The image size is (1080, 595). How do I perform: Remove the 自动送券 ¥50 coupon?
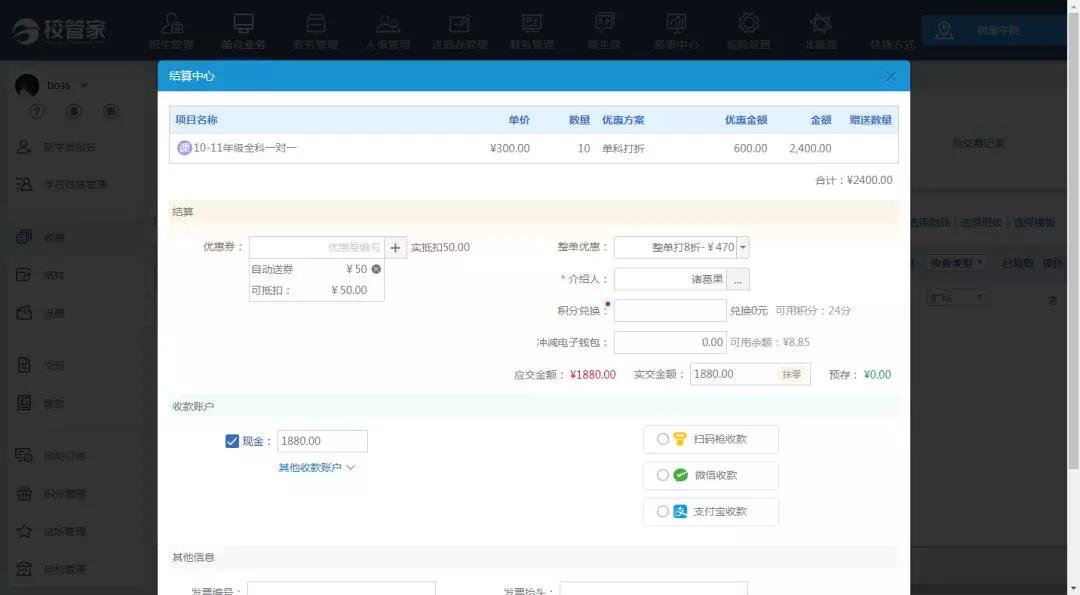tap(376, 269)
